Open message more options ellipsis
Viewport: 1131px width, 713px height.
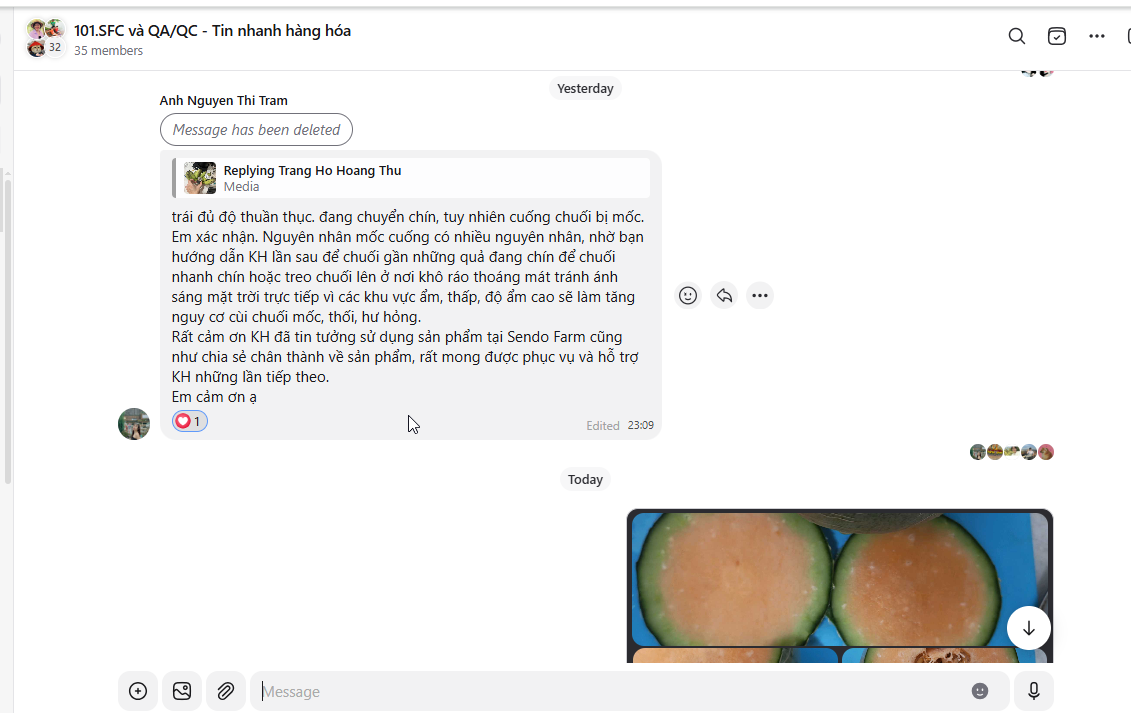[760, 295]
